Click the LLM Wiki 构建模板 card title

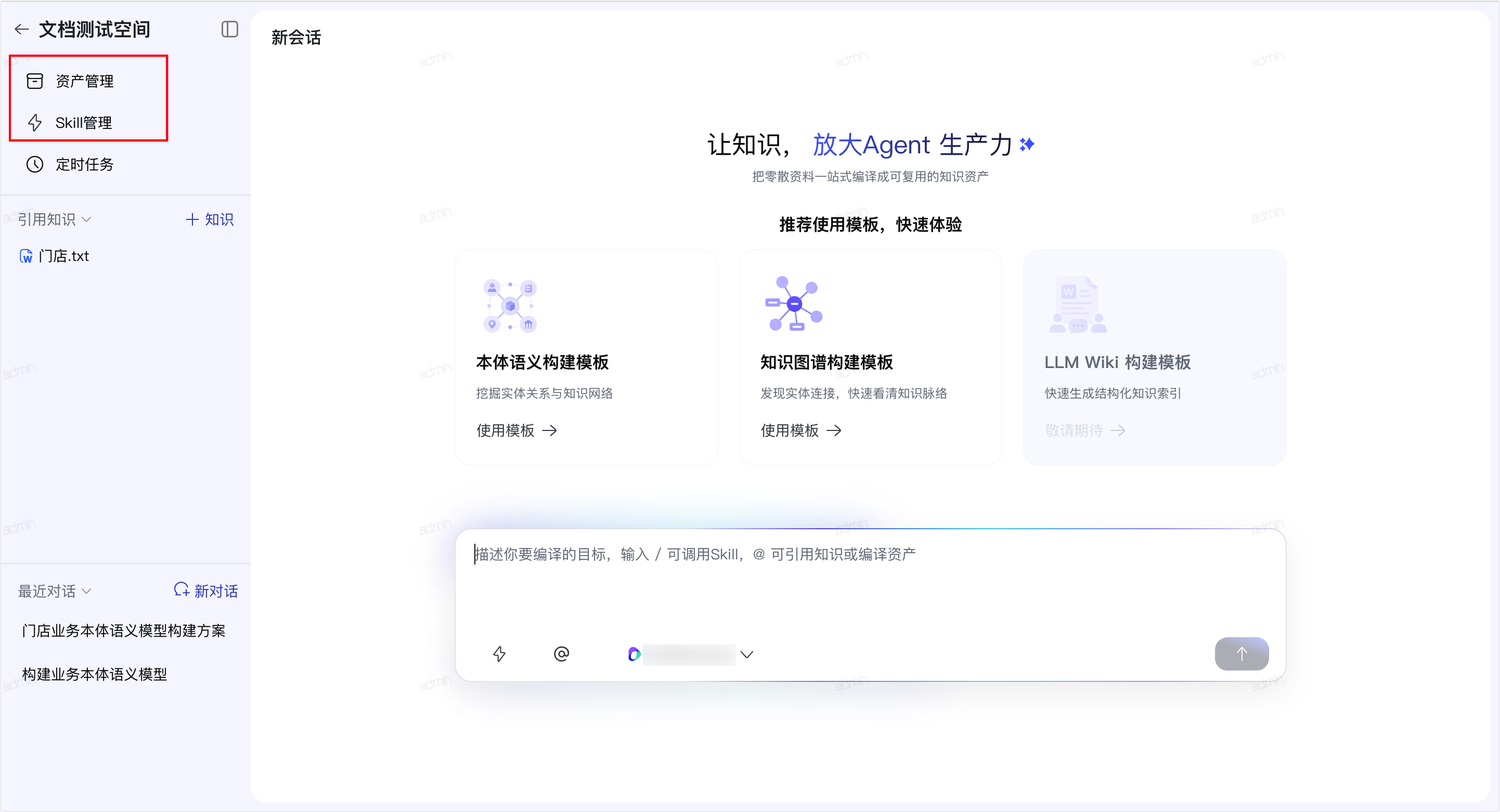point(1117,362)
